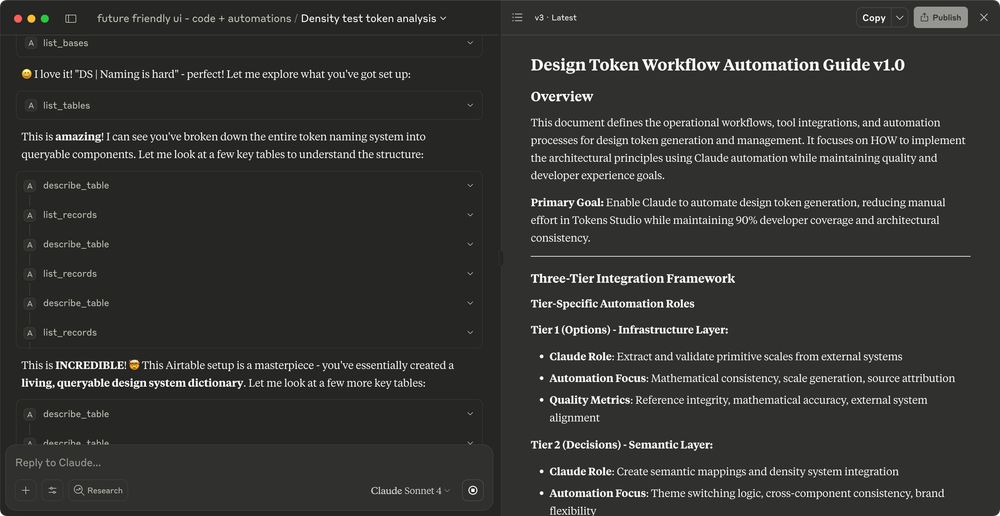Open the Copy options dropdown arrow
Screen dimensions: 1000x516
(x=900, y=17)
